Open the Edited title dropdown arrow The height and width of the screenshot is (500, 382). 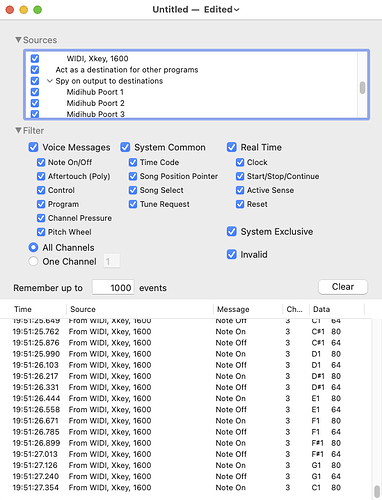pos(236,10)
